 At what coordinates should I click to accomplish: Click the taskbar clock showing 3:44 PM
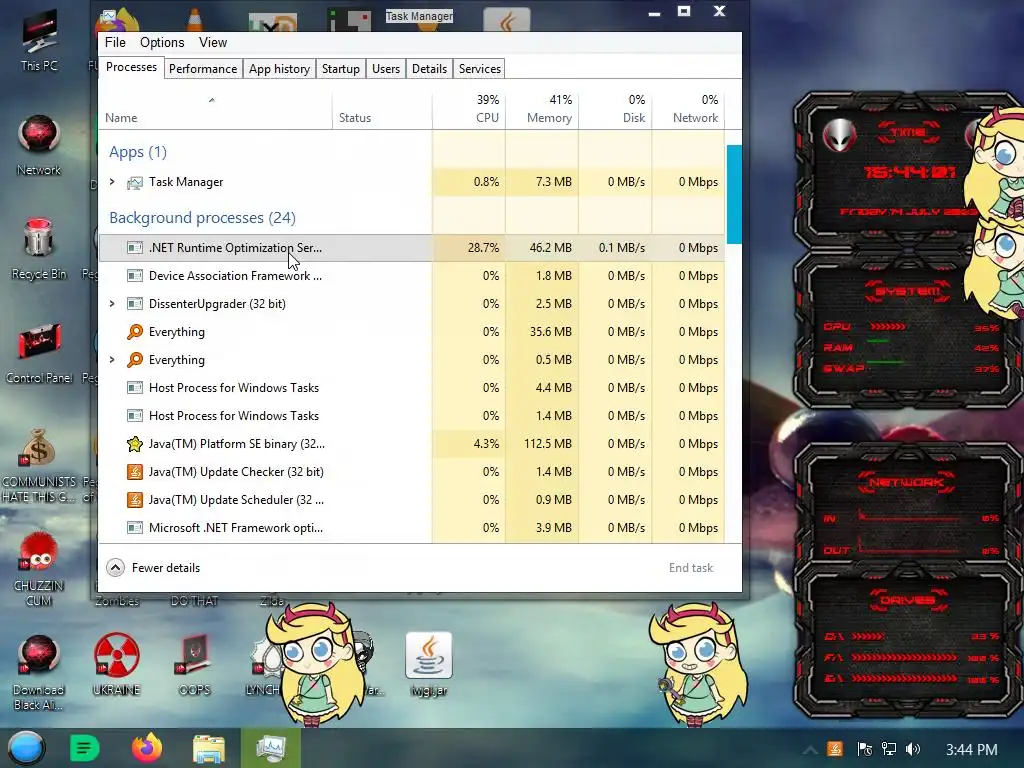(971, 749)
